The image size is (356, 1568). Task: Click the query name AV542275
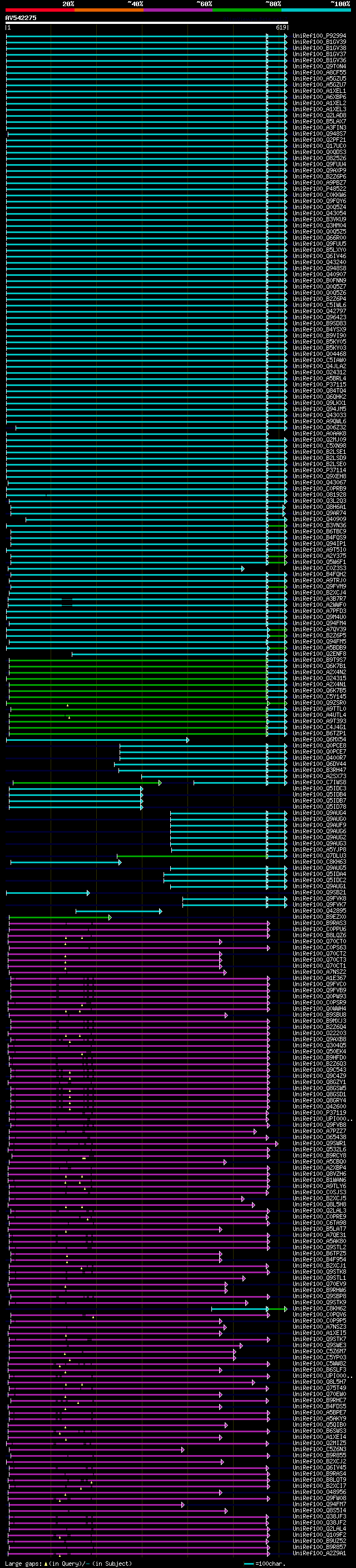(x=21, y=18)
